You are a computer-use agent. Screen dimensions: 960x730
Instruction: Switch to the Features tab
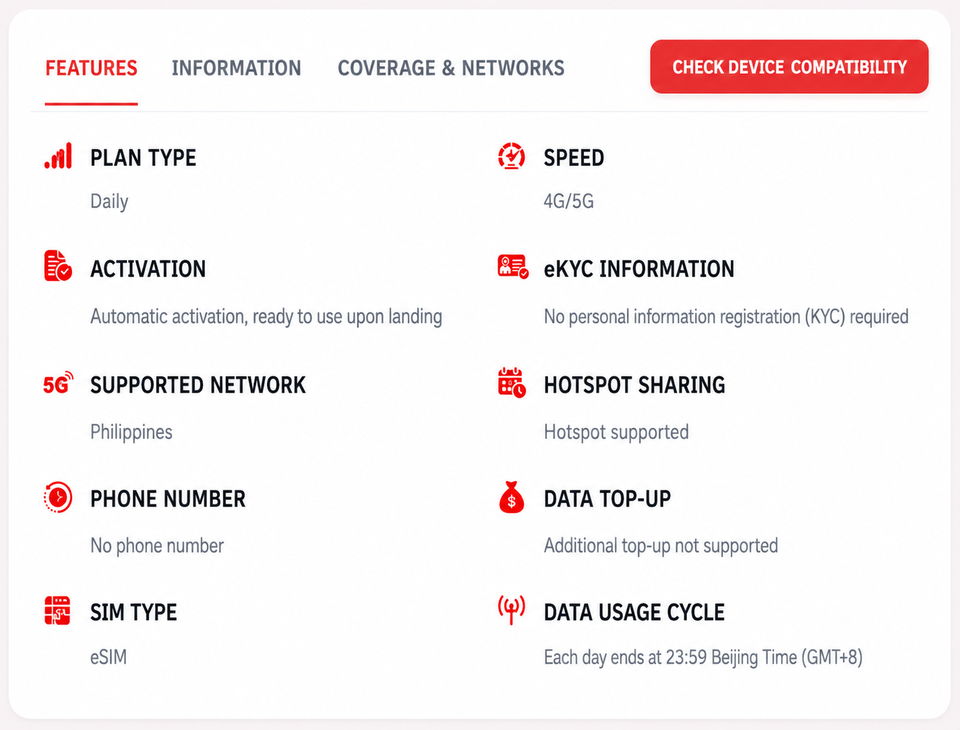[91, 68]
